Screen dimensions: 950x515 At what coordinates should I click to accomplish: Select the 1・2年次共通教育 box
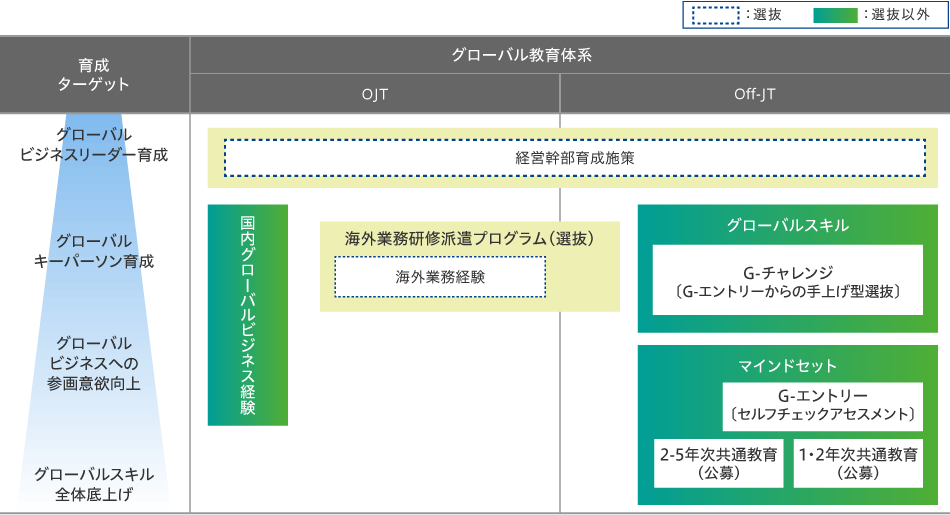click(x=857, y=463)
